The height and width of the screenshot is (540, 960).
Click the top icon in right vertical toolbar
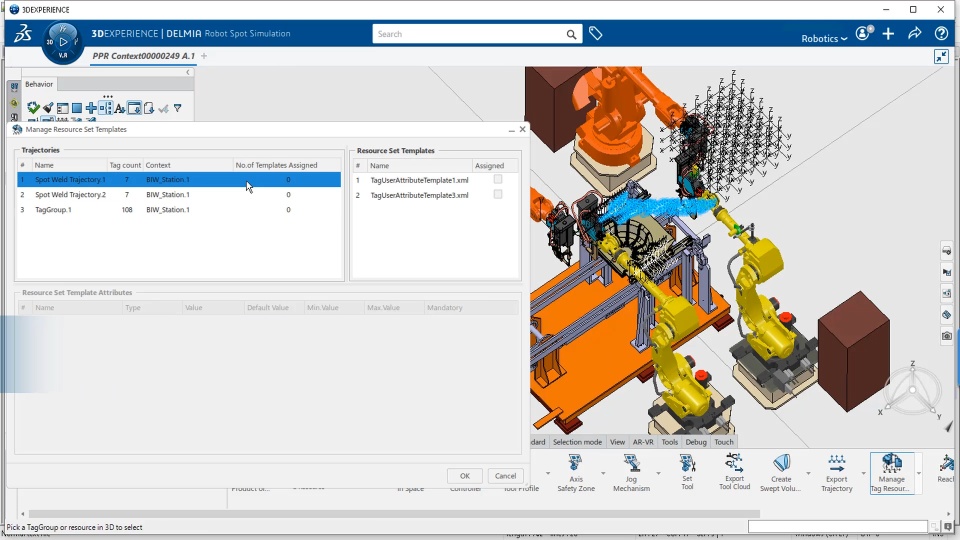pos(947,250)
